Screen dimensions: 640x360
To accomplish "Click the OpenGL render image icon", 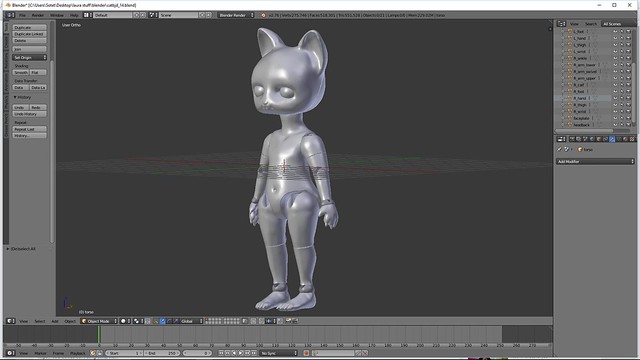I will [x=288, y=321].
